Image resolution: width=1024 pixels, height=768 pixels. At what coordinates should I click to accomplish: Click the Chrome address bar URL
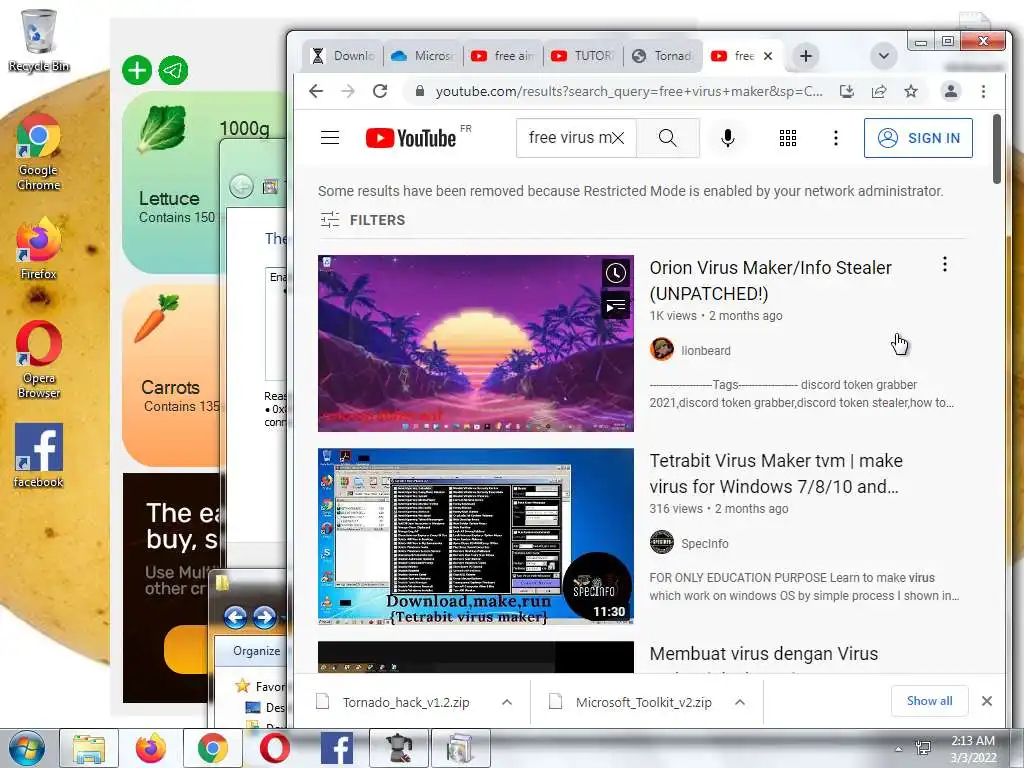click(x=628, y=91)
